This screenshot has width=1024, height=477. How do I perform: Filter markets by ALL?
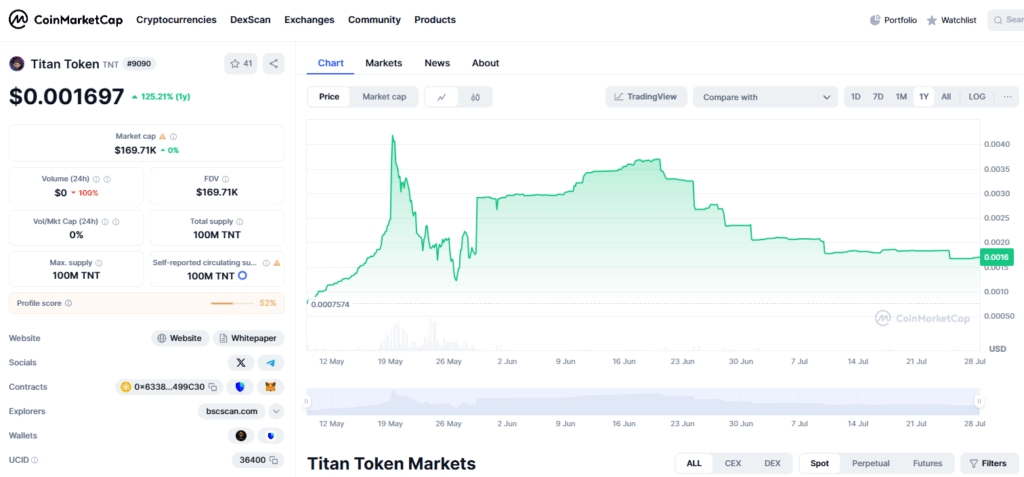pos(694,463)
